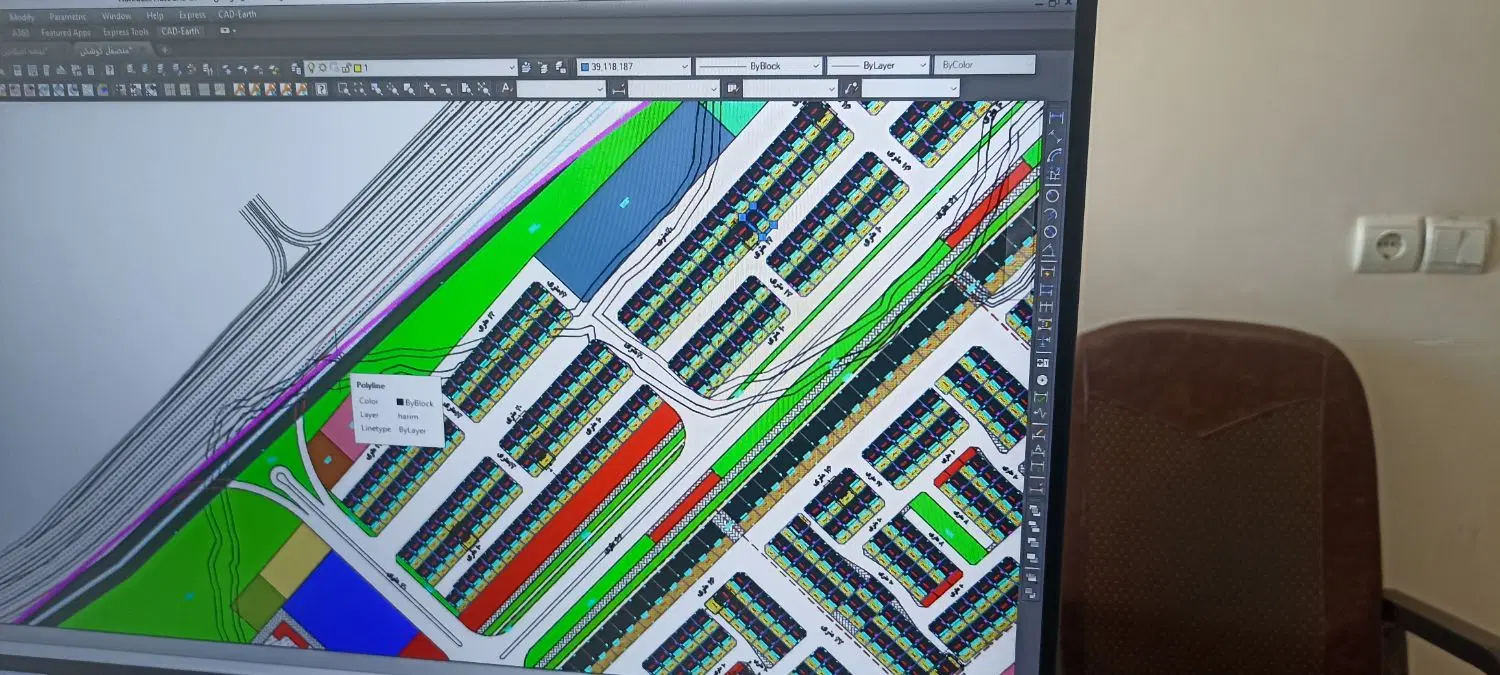The height and width of the screenshot is (675, 1500).
Task: Toggle the layer freeze sun icon
Action: (322, 67)
